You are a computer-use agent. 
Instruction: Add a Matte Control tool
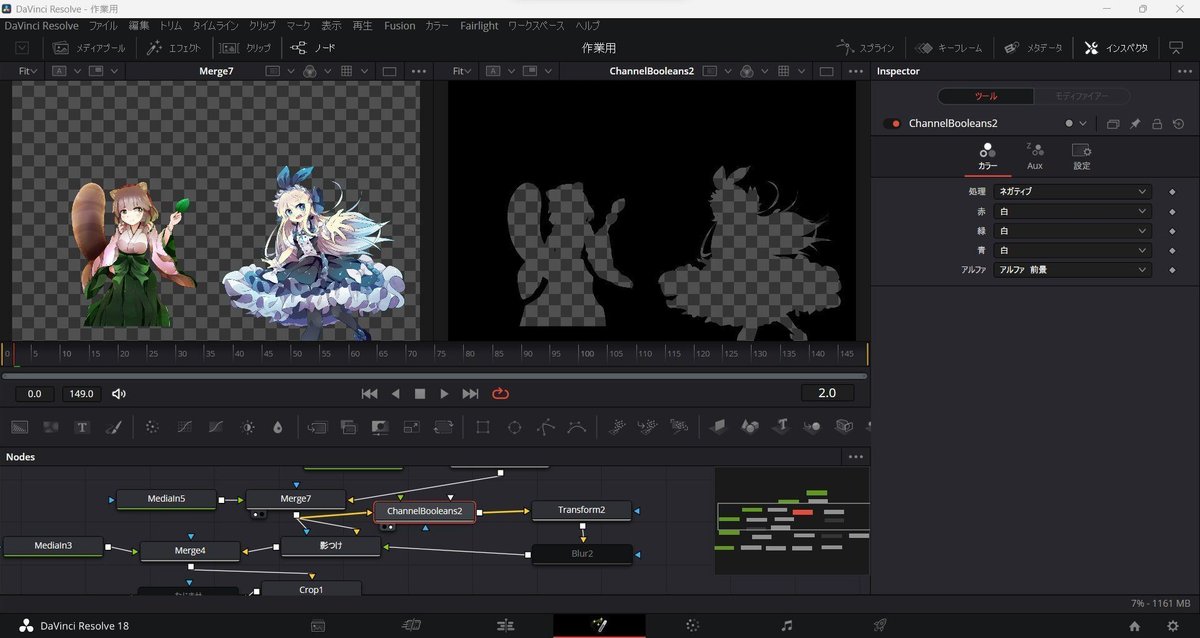point(380,427)
